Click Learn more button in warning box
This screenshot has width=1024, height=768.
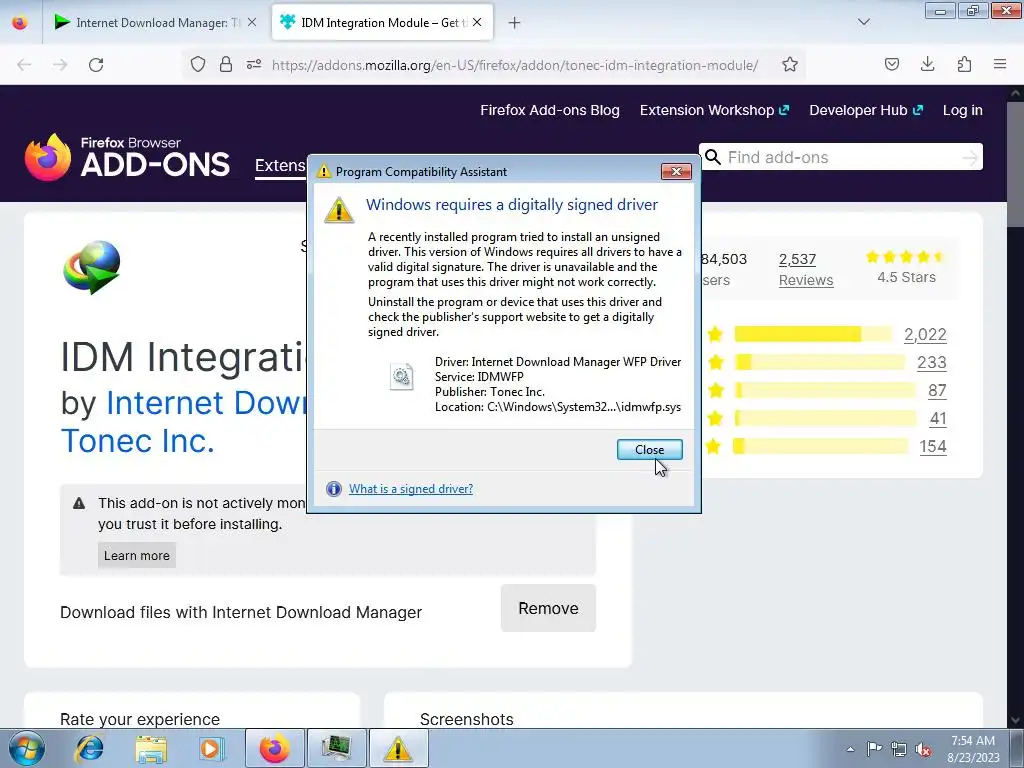point(136,555)
